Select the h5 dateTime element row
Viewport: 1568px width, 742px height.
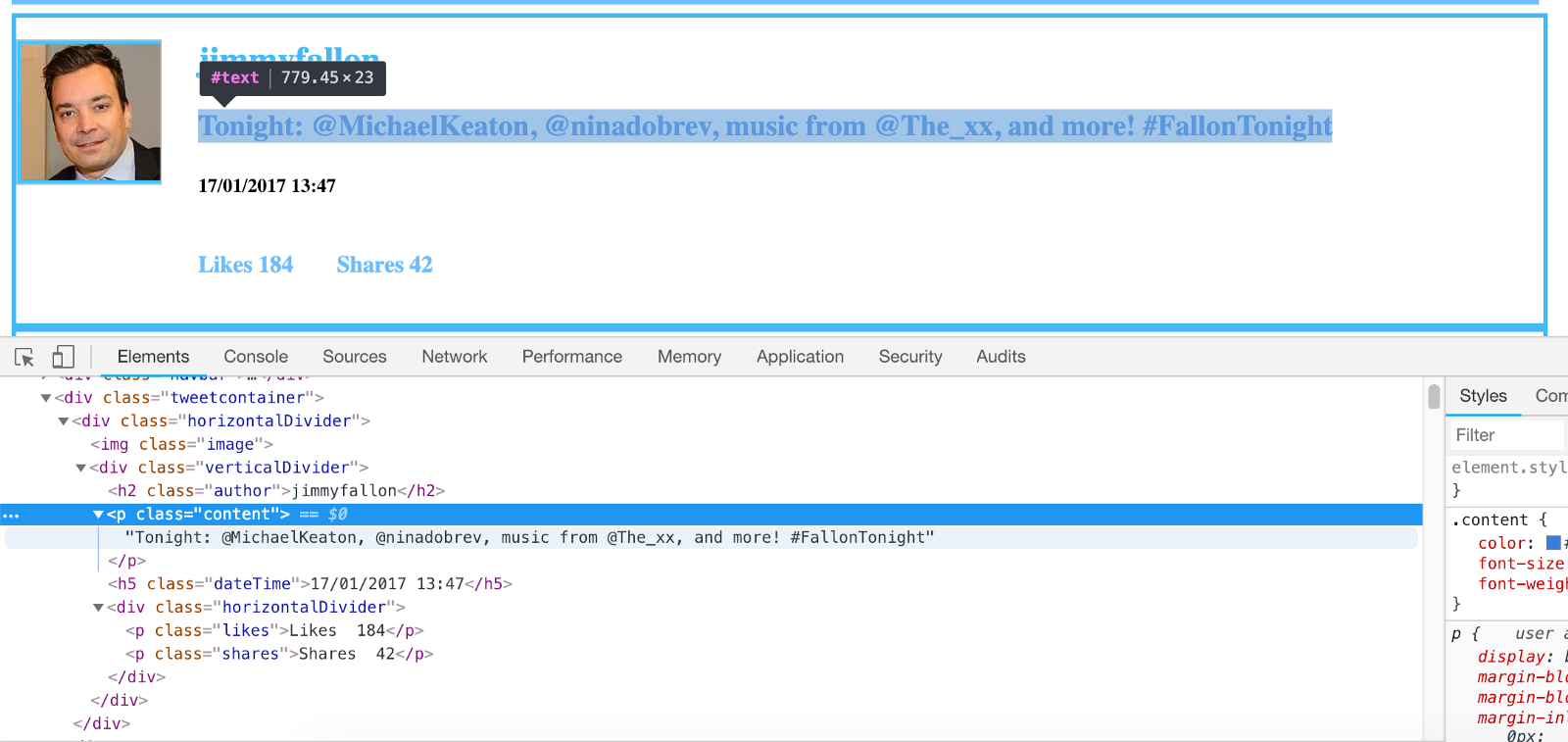click(310, 584)
